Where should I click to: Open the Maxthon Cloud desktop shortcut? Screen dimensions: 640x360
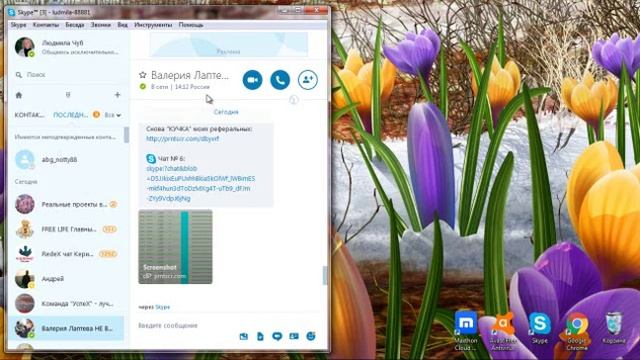tap(466, 331)
